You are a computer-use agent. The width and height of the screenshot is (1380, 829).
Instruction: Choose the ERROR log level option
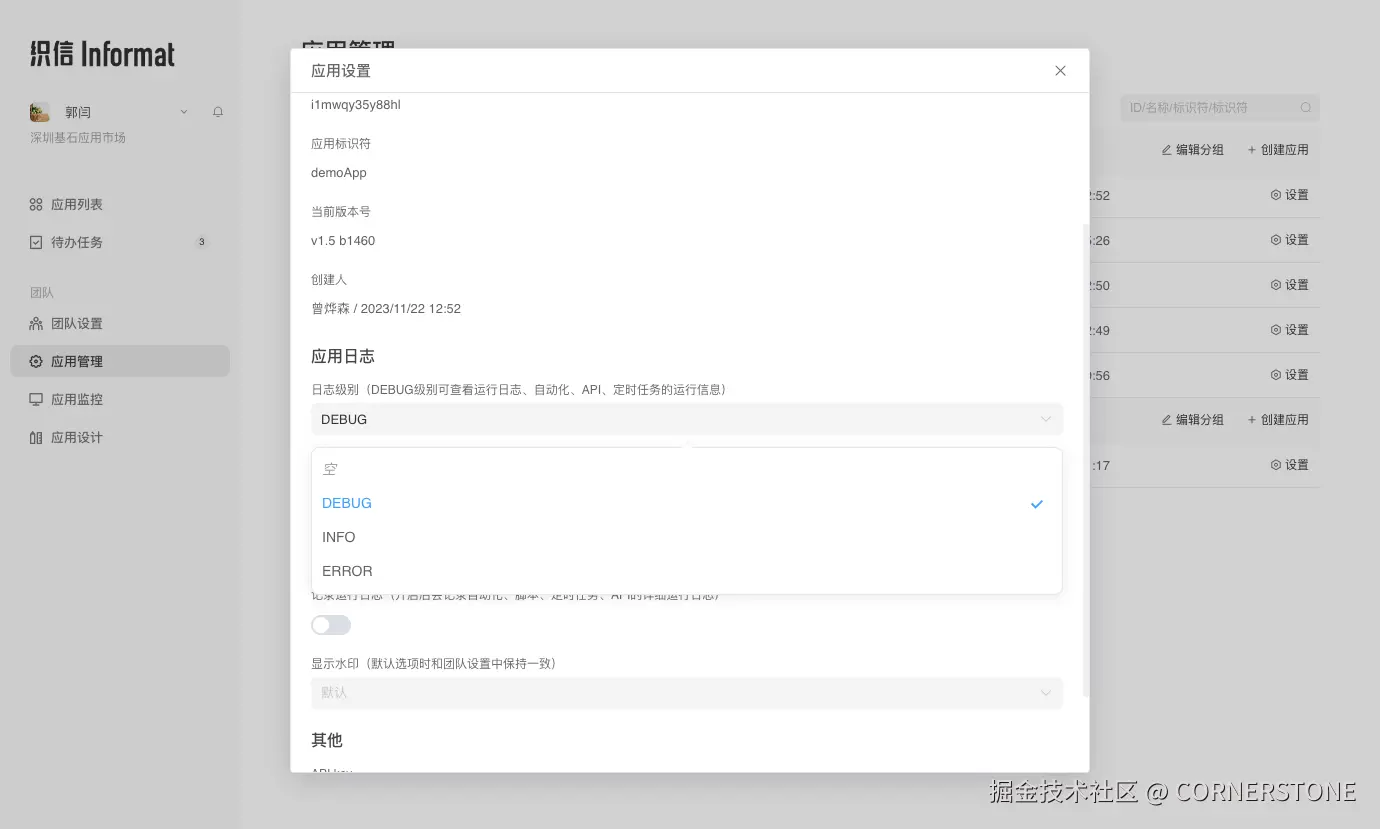coord(686,571)
